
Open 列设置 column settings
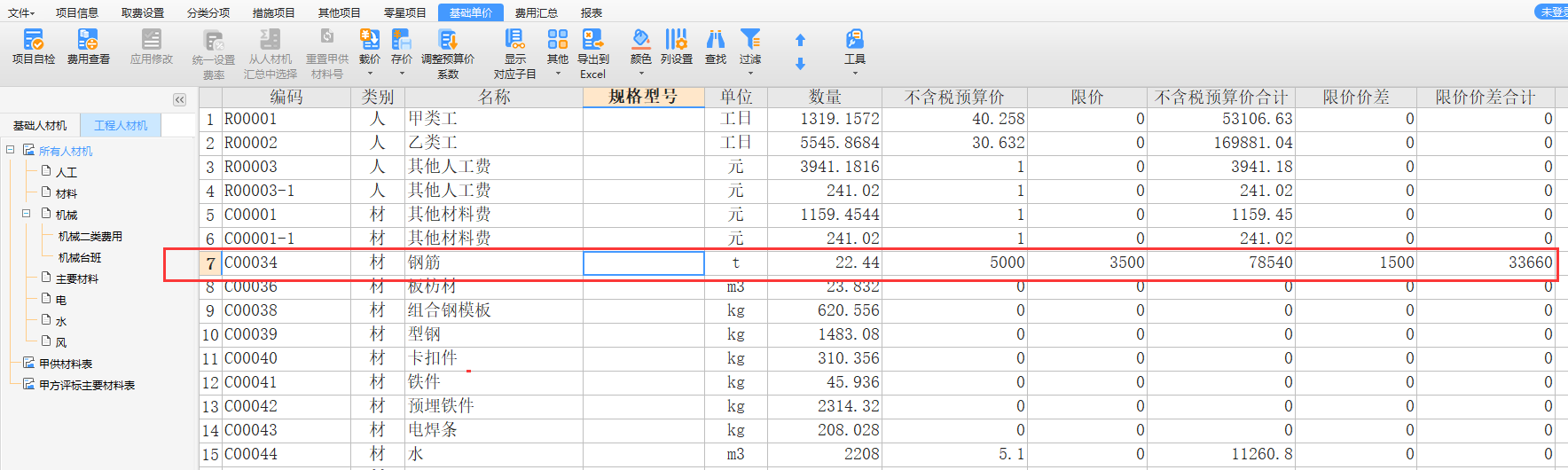[x=676, y=40]
